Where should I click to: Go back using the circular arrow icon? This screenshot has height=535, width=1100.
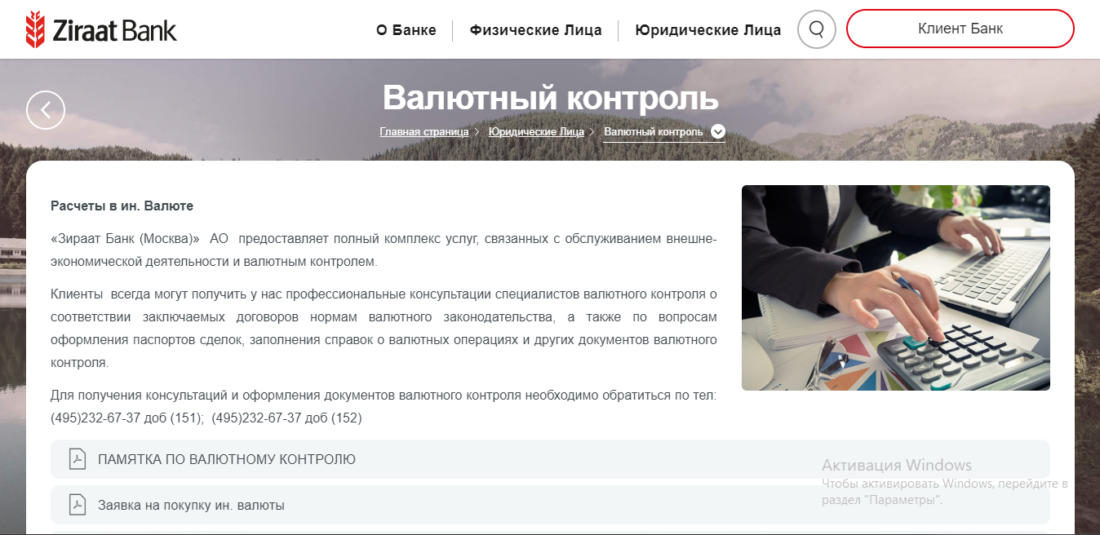(x=46, y=110)
